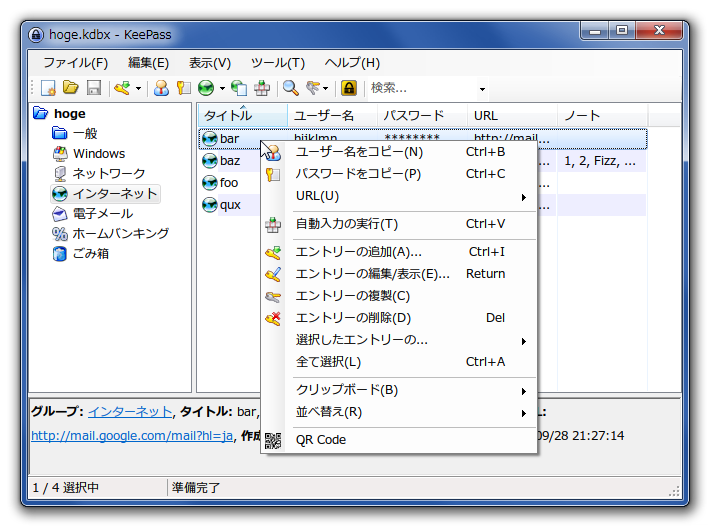Click the Open URL globe toolbar icon
The height and width of the screenshot is (527, 710).
206,88
